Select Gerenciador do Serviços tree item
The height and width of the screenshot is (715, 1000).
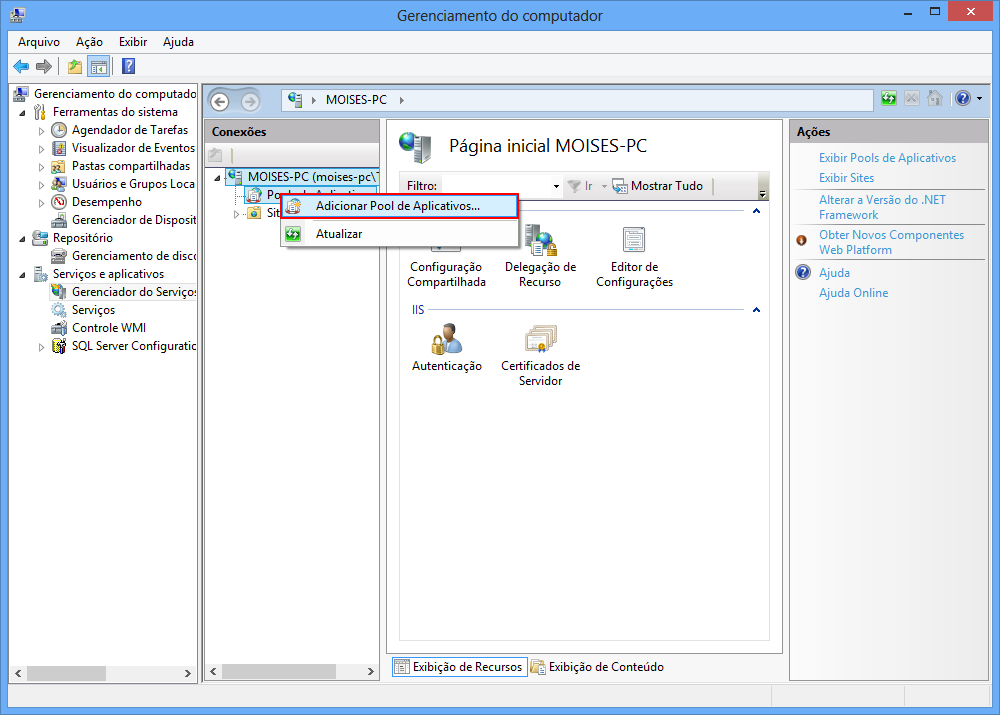(x=133, y=291)
